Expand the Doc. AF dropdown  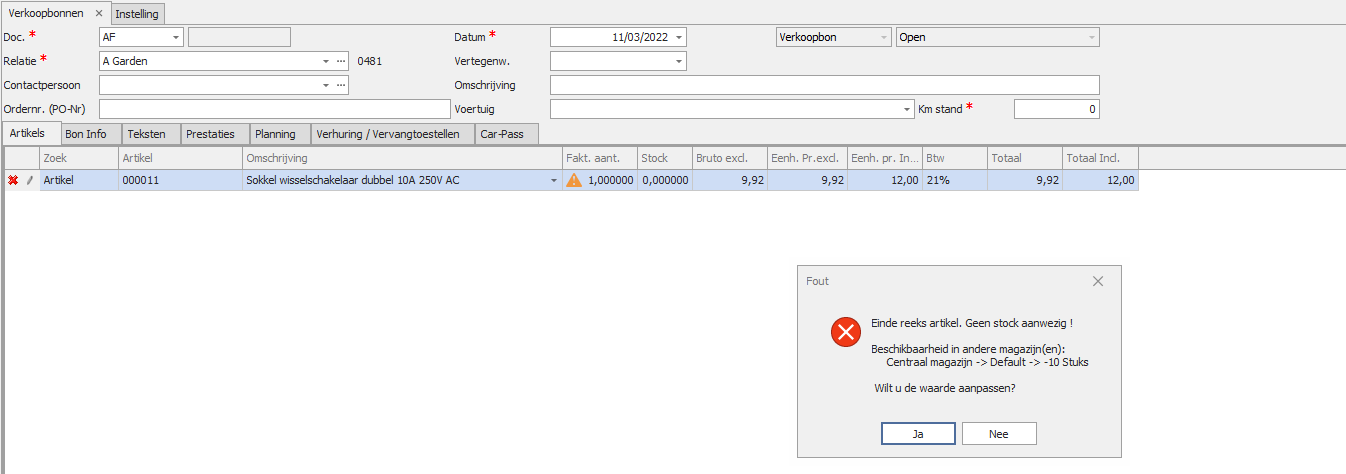tap(177, 37)
